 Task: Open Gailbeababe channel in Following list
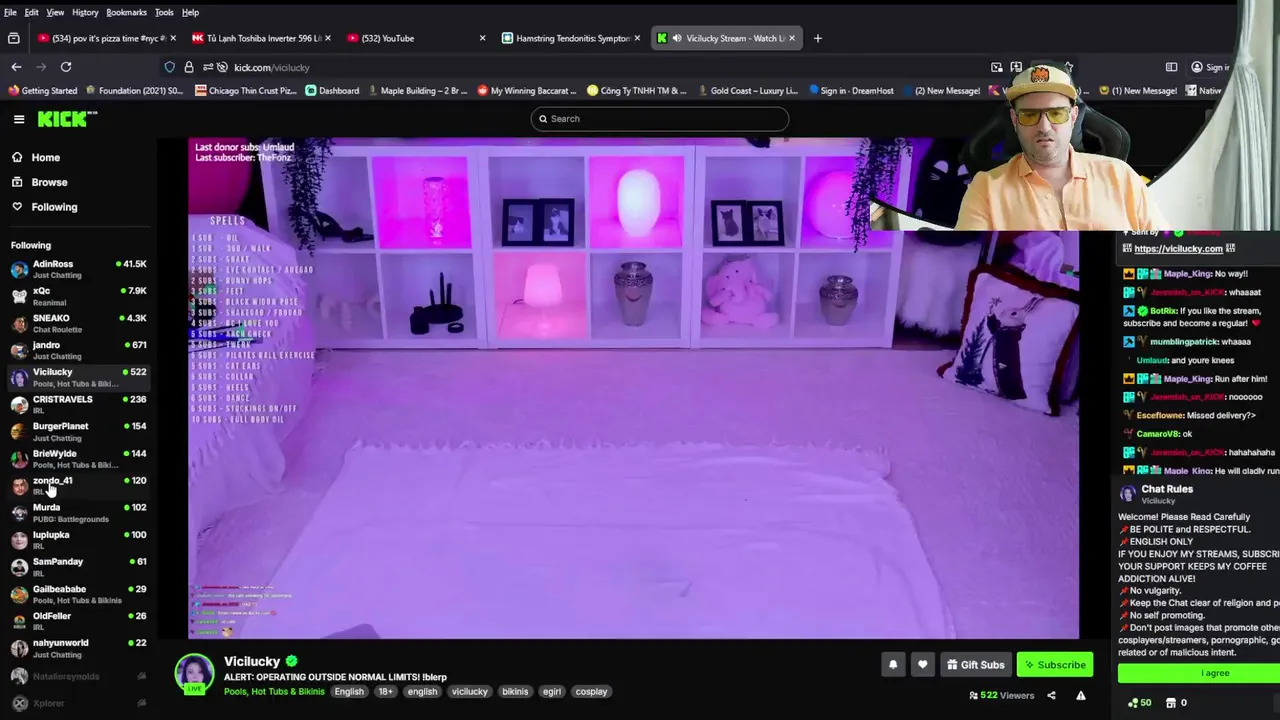[79, 594]
